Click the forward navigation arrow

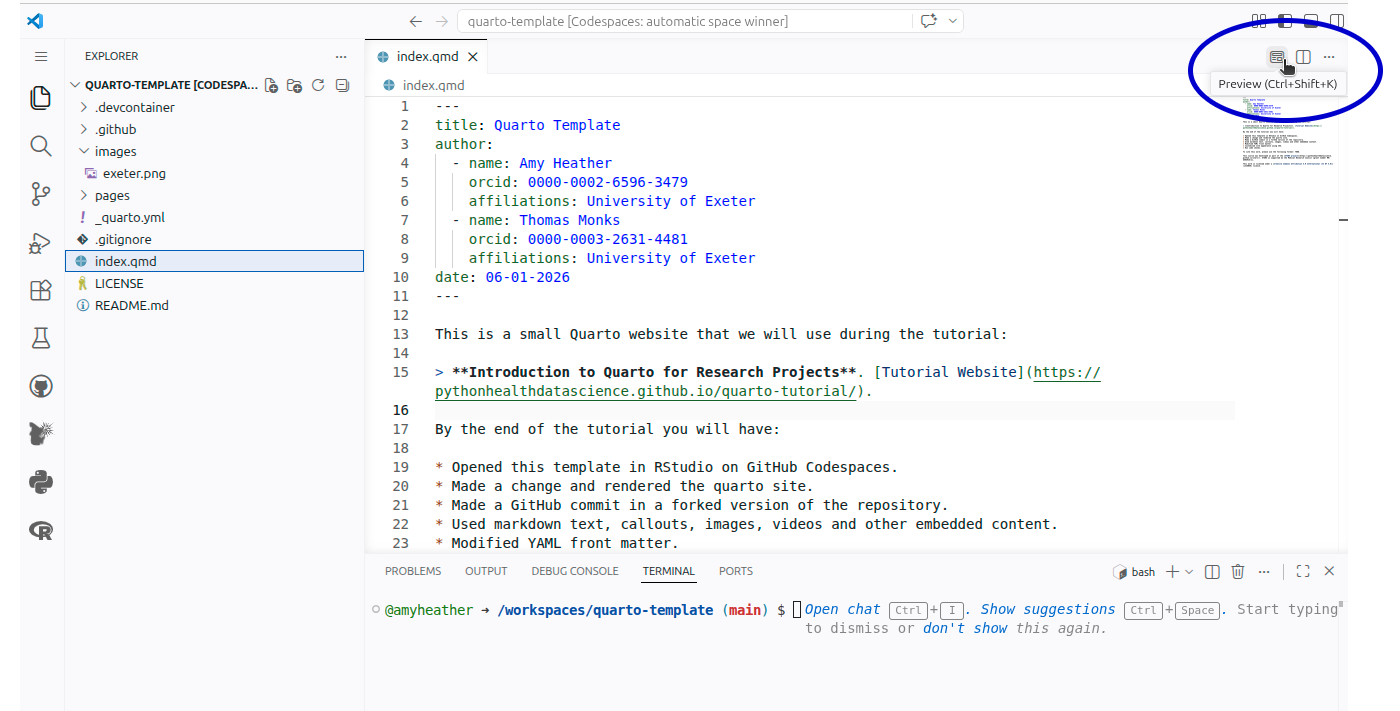coord(442,21)
